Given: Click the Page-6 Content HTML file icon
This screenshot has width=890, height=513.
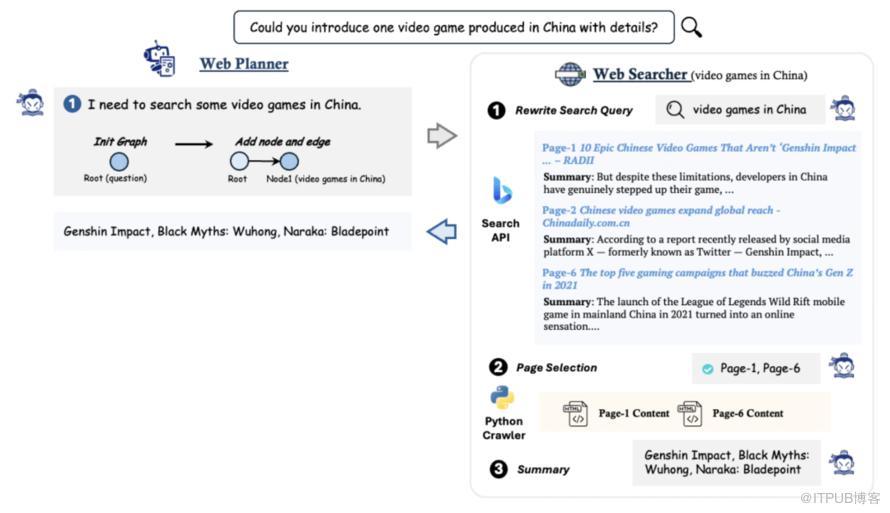Looking at the screenshot, I should [x=690, y=413].
